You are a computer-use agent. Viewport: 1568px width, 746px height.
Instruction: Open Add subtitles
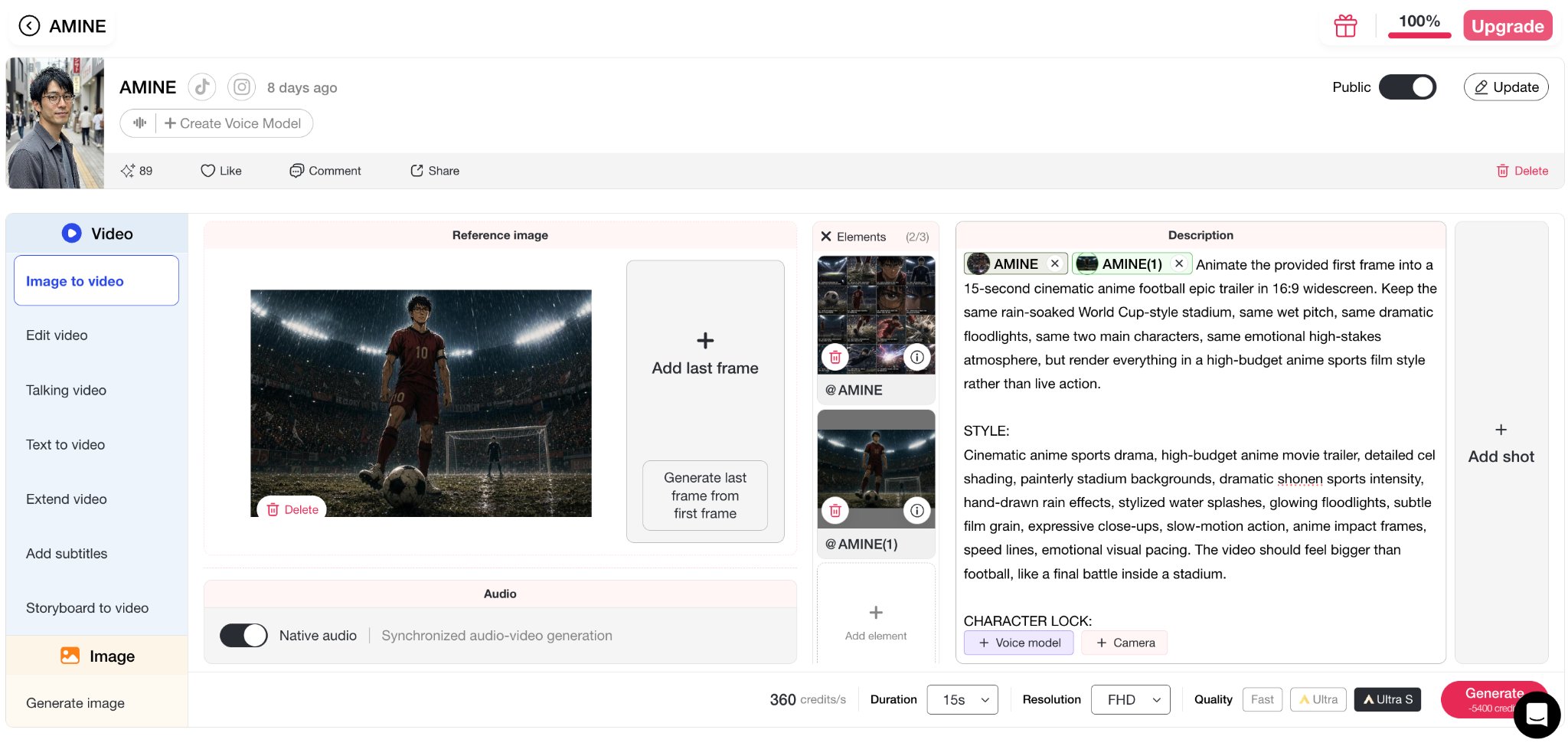pos(67,553)
